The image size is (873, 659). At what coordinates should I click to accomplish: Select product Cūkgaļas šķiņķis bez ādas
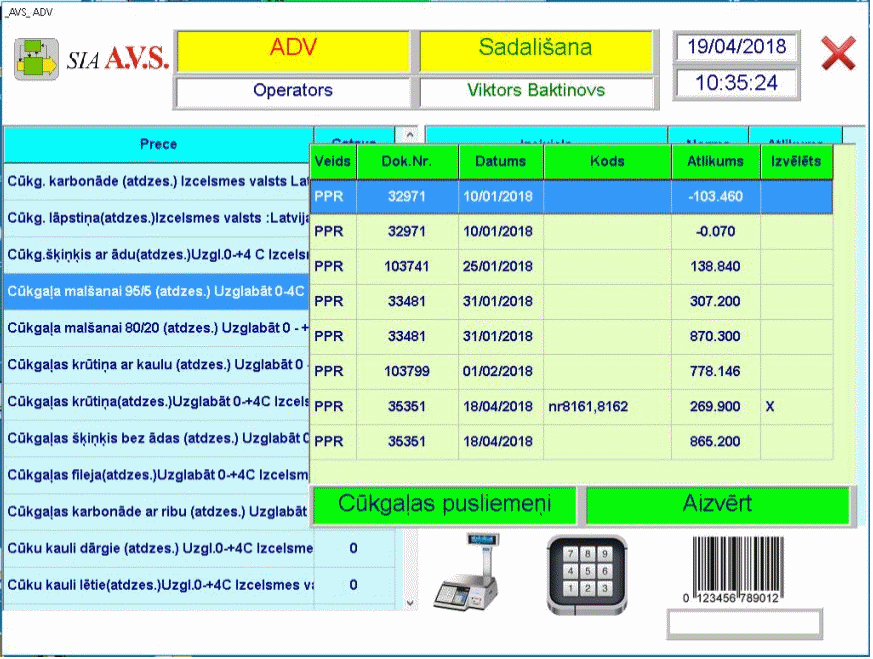156,439
